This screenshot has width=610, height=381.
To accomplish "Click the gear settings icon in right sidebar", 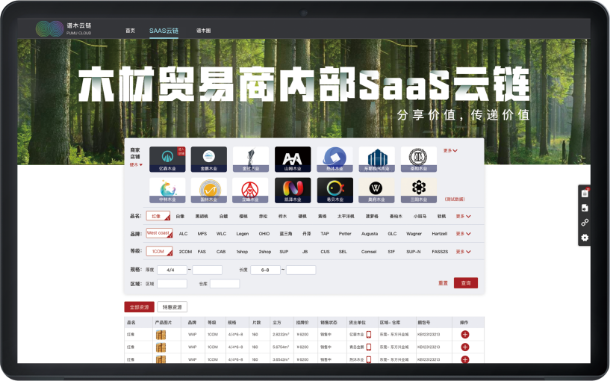I will 585,238.
